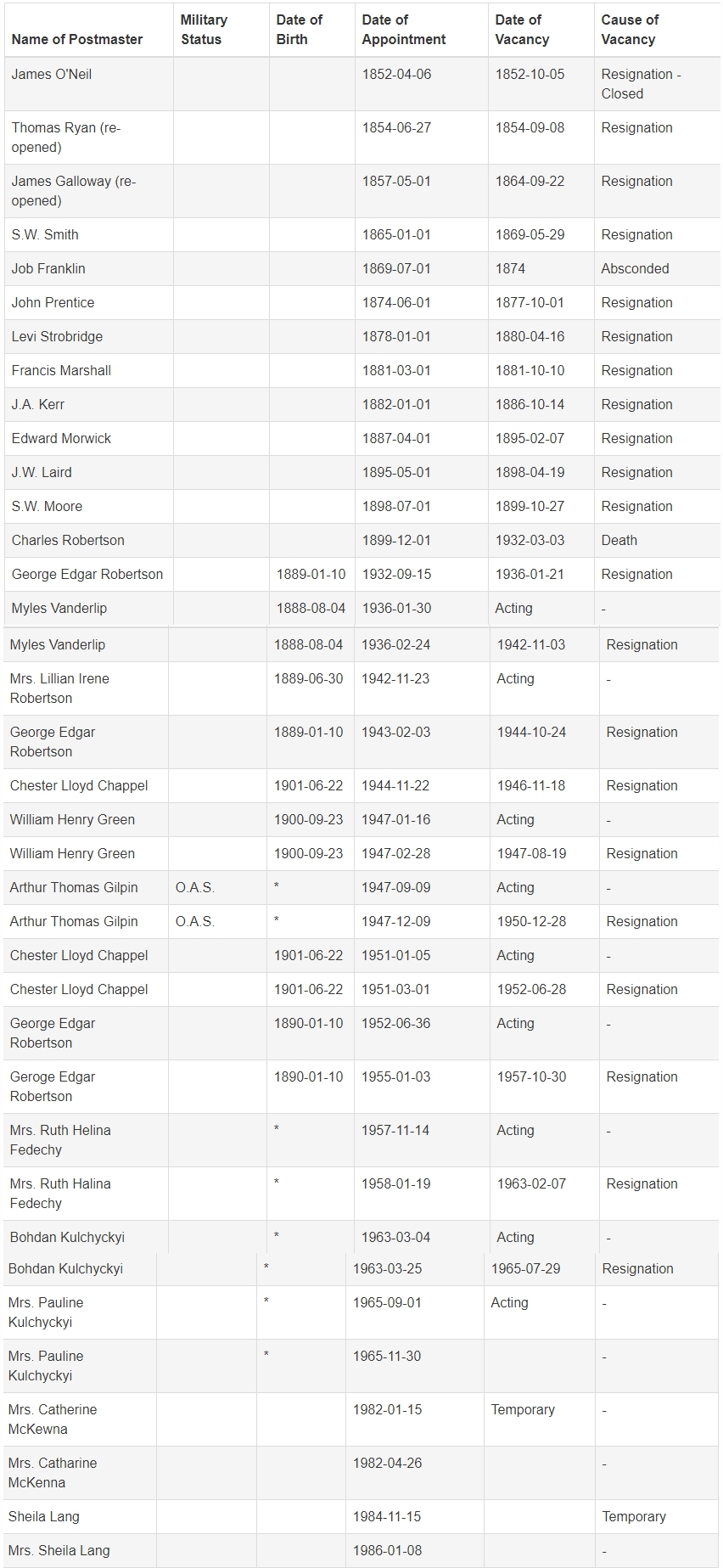Click the misspelled Geroge Edgar Robertson cell
This screenshot has height=1568, width=723.
(x=53, y=1087)
